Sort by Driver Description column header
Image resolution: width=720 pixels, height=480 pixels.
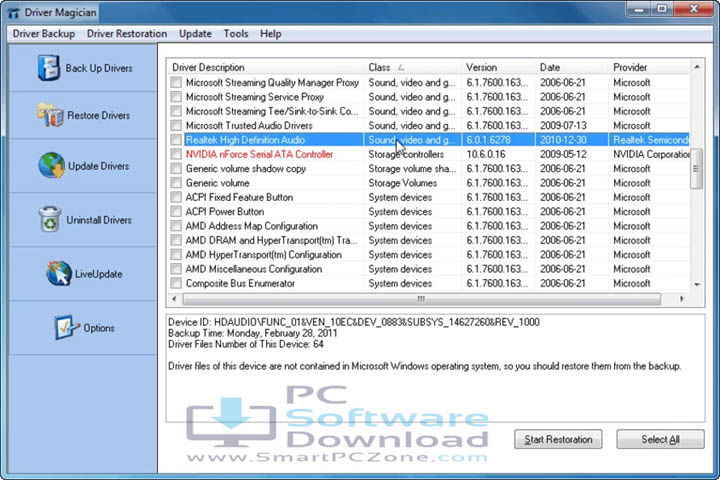tap(265, 68)
